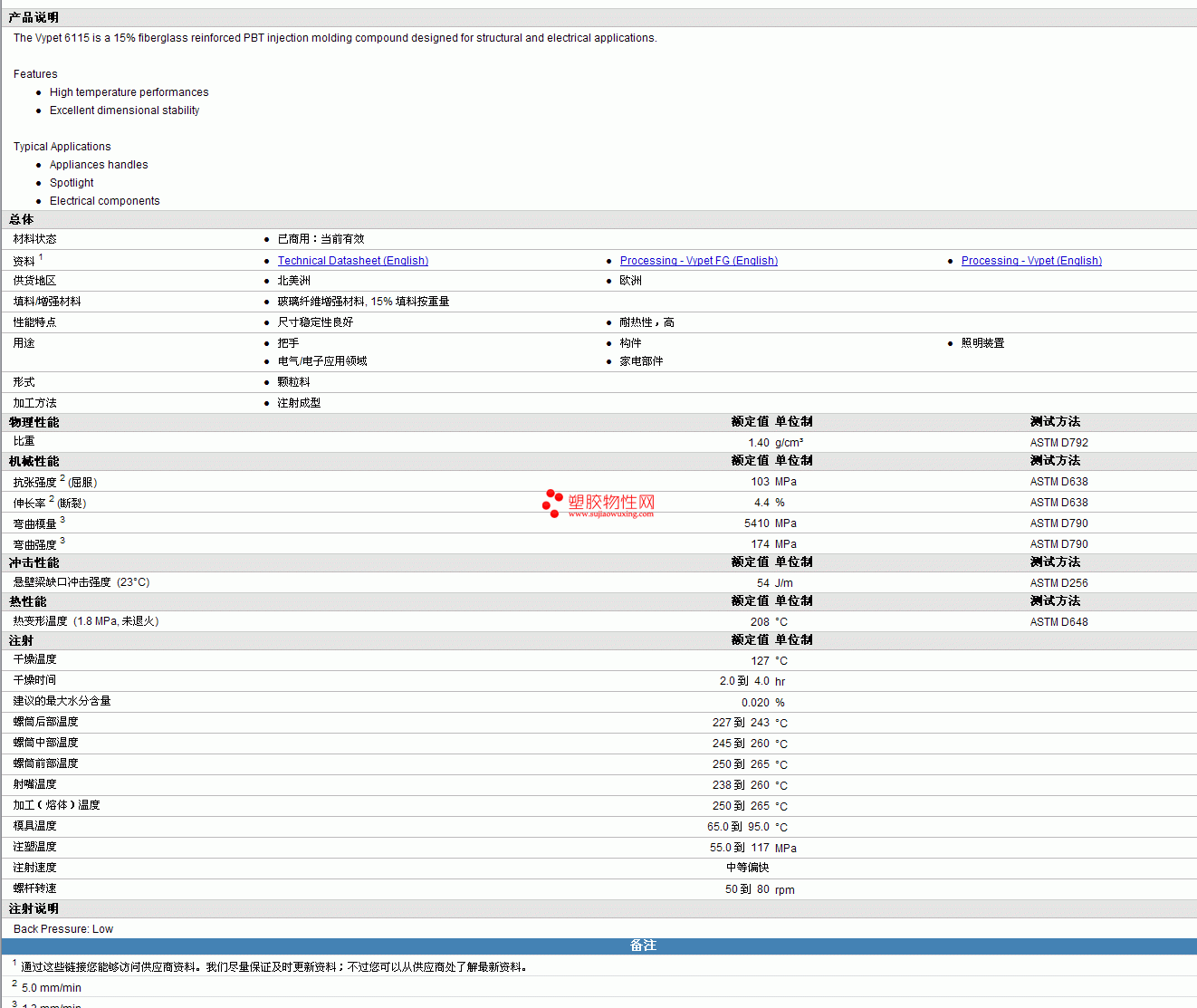The width and height of the screenshot is (1197, 1008).
Task: Click the 建议的最大水分含量 row label
Action: [62, 701]
